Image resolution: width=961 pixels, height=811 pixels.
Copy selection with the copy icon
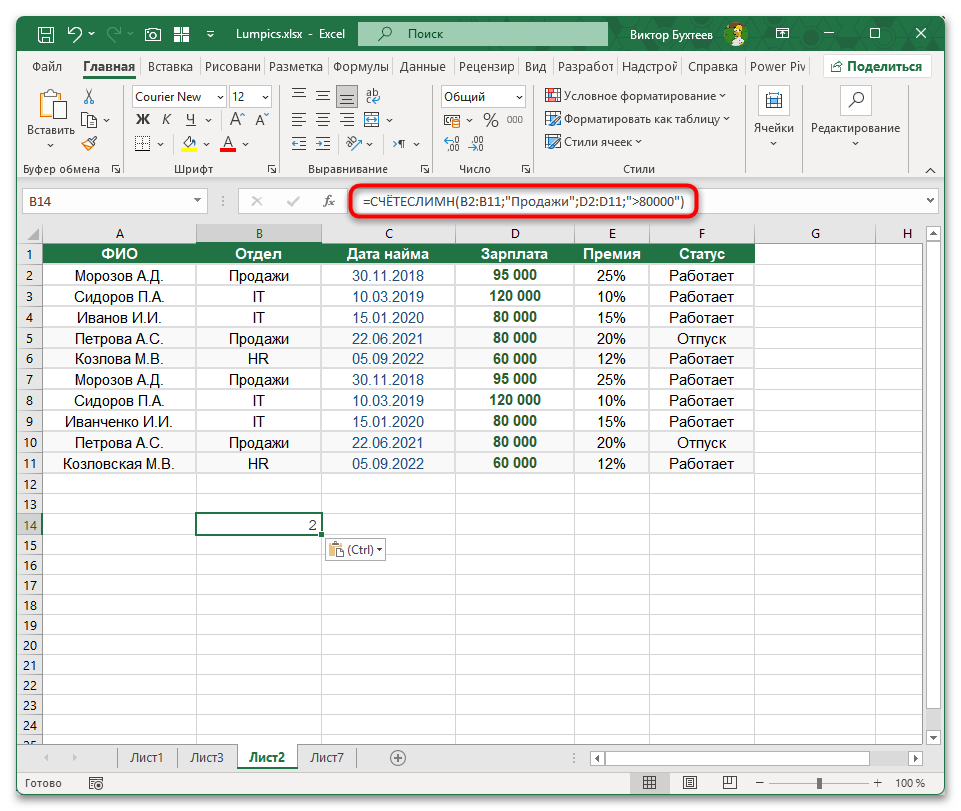click(89, 120)
